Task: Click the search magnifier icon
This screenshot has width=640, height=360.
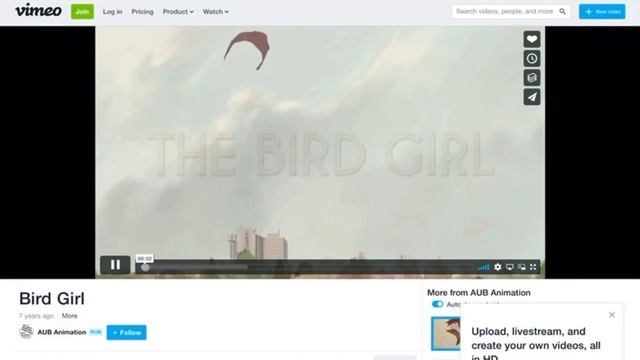Action: point(562,11)
